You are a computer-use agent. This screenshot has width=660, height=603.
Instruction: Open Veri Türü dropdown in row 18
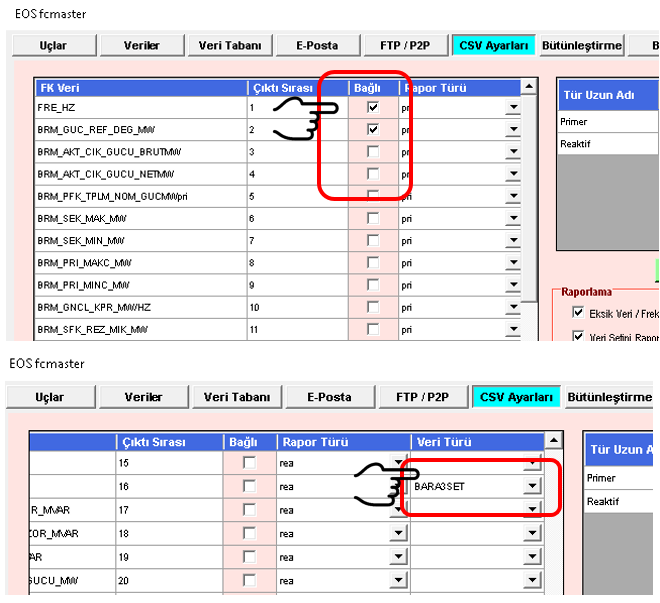532,534
